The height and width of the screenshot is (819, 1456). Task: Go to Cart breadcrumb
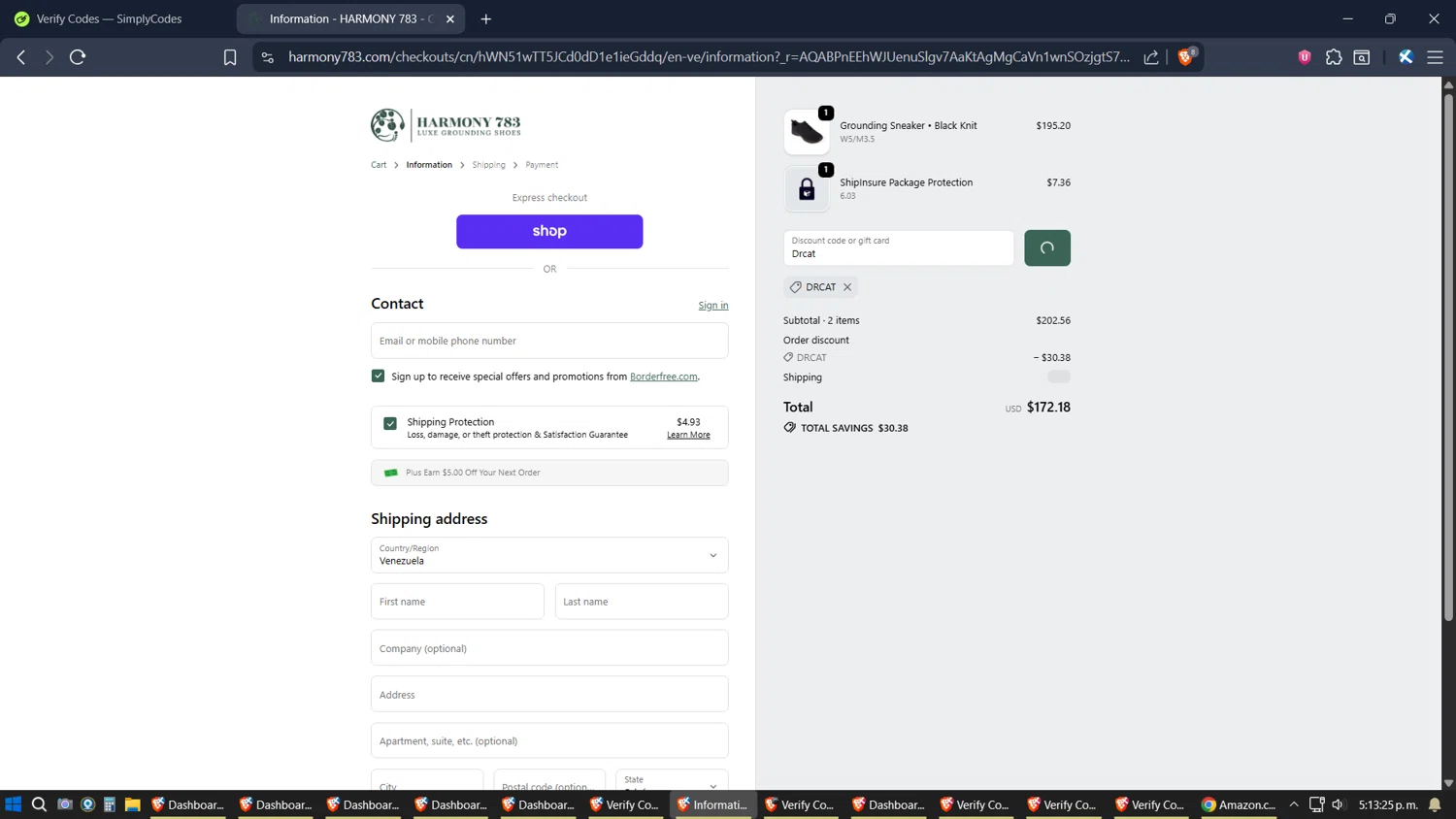point(379,165)
